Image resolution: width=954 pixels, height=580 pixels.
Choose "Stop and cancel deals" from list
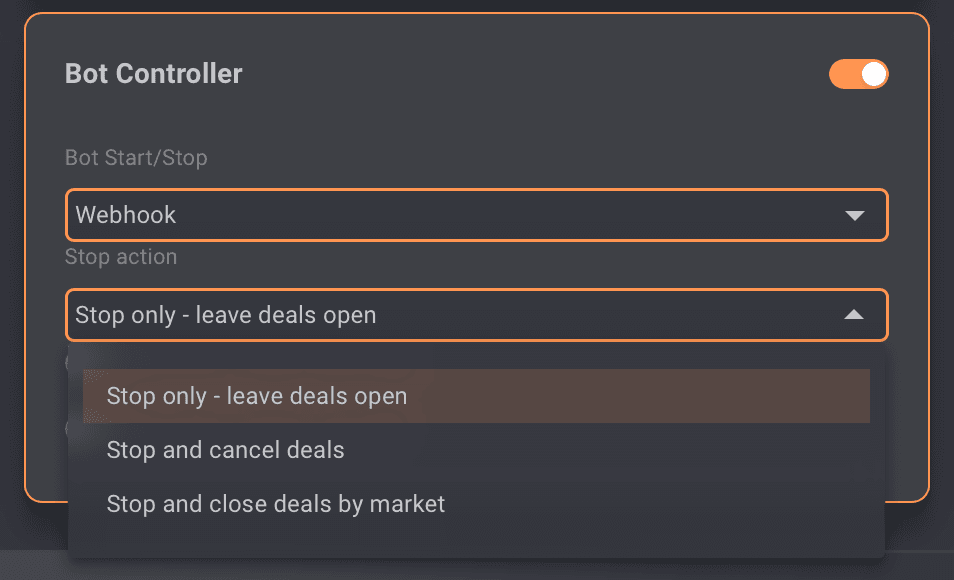tap(226, 450)
